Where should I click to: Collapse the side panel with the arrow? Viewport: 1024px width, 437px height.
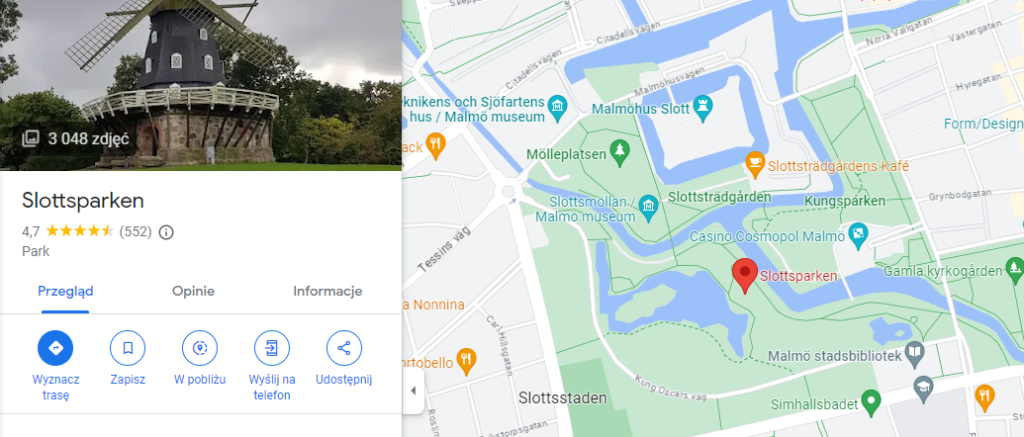[413, 391]
